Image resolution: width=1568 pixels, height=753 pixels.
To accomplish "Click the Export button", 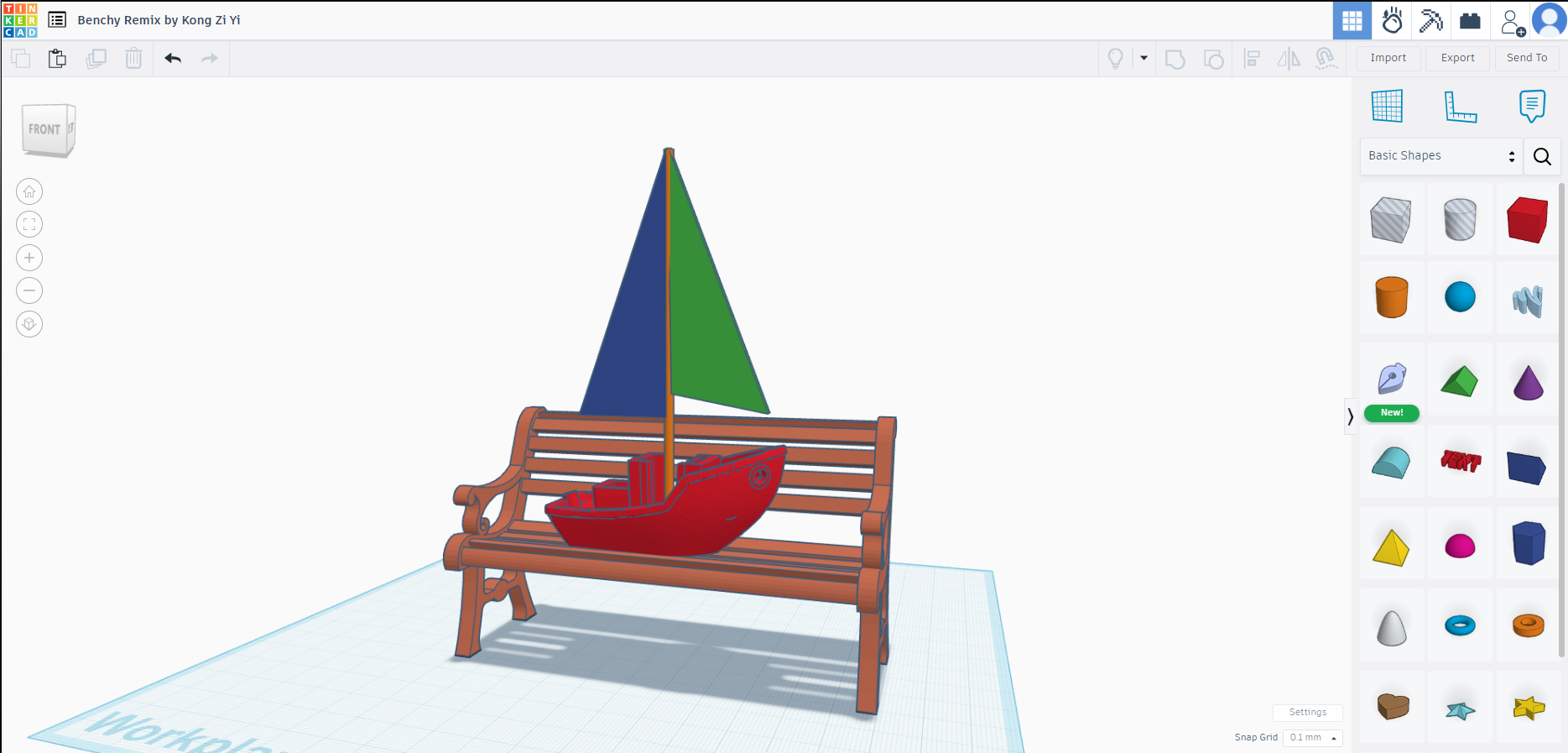I will (x=1458, y=58).
